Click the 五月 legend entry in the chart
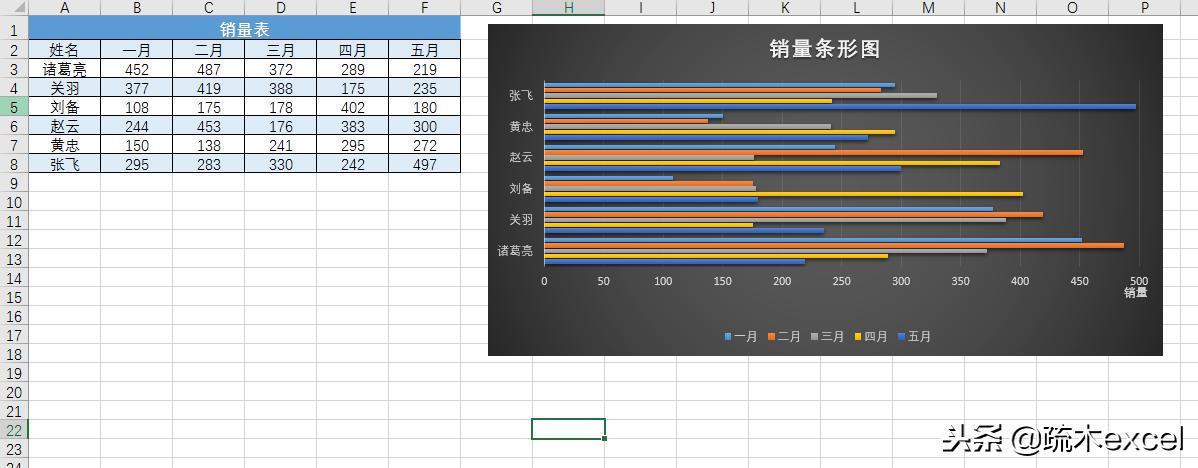This screenshot has width=1198, height=468. pyautogui.click(x=915, y=336)
